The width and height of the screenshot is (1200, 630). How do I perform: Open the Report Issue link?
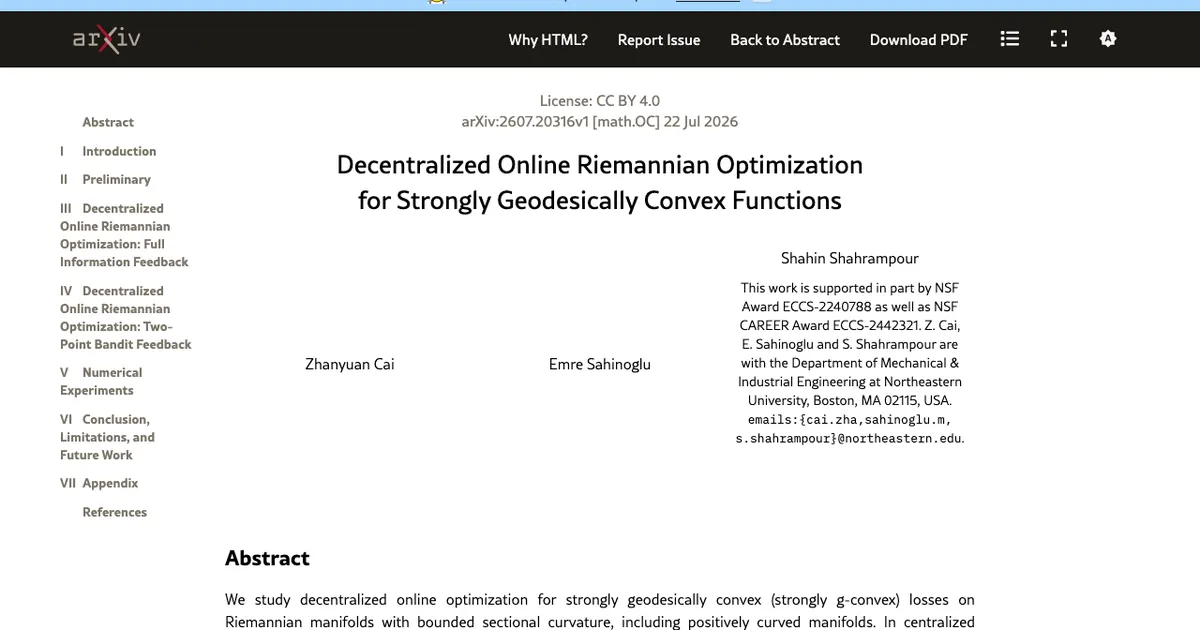659,40
